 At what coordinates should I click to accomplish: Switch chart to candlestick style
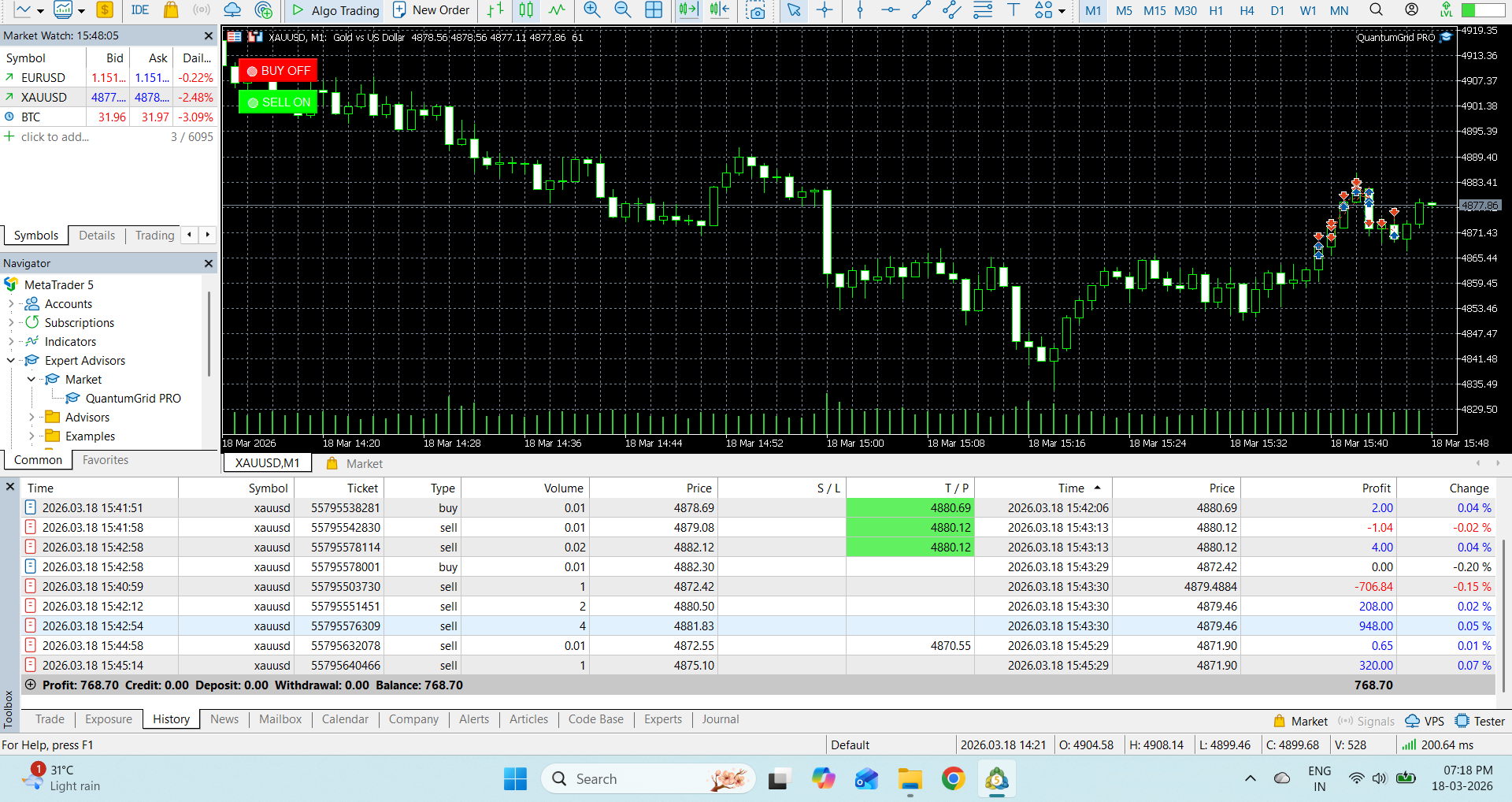pos(526,10)
